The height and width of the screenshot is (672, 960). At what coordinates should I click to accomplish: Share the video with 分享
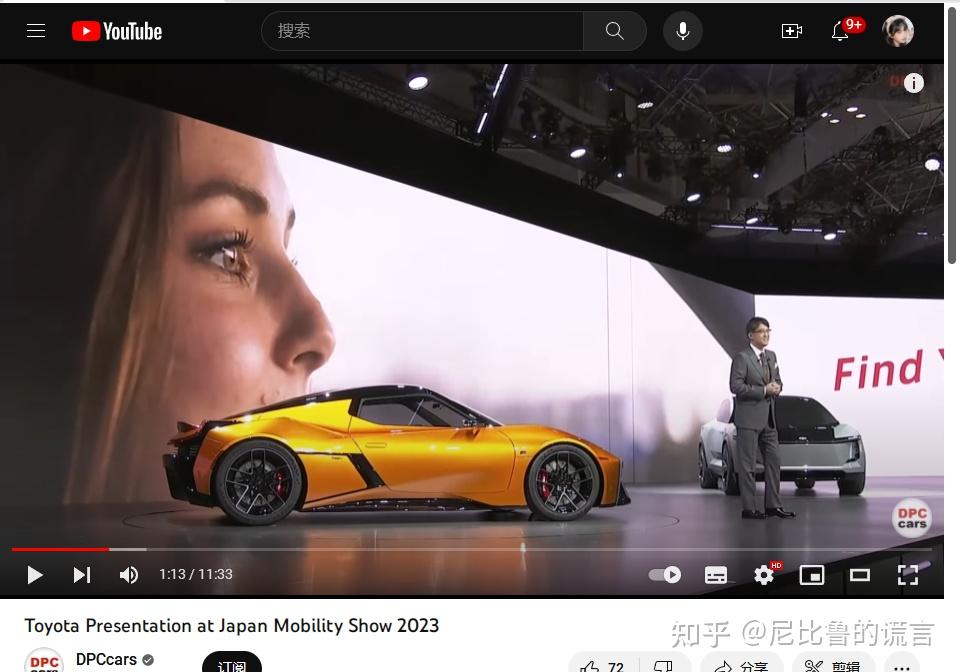coord(742,663)
